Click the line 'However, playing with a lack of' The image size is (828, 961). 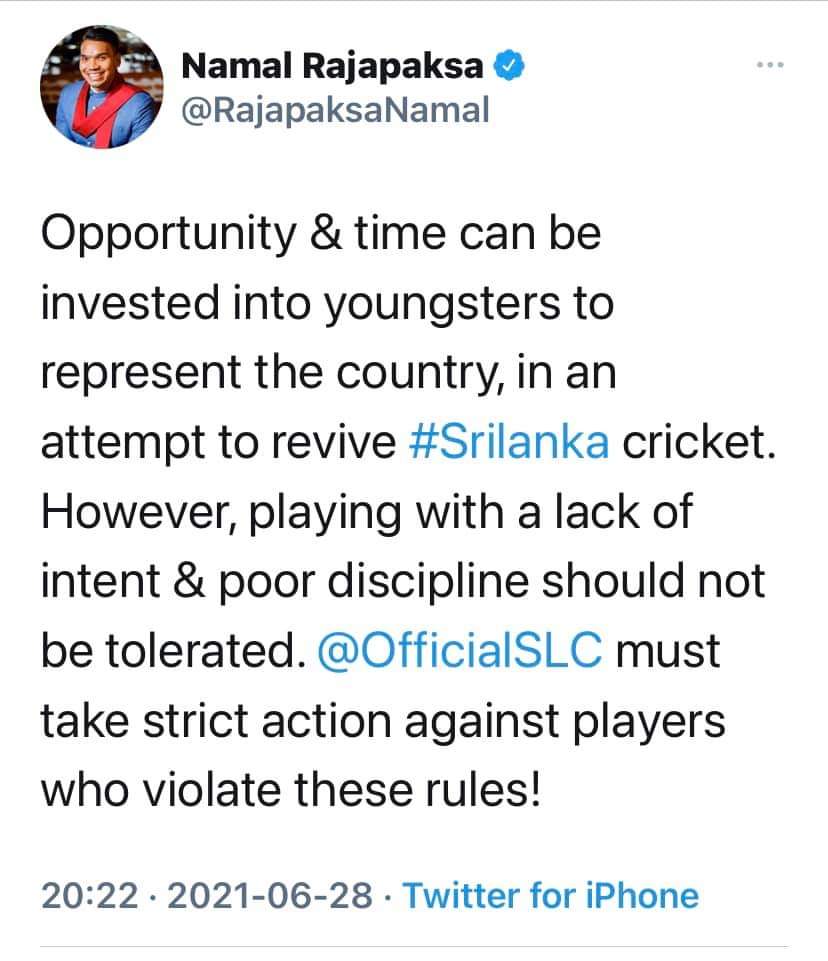(367, 513)
